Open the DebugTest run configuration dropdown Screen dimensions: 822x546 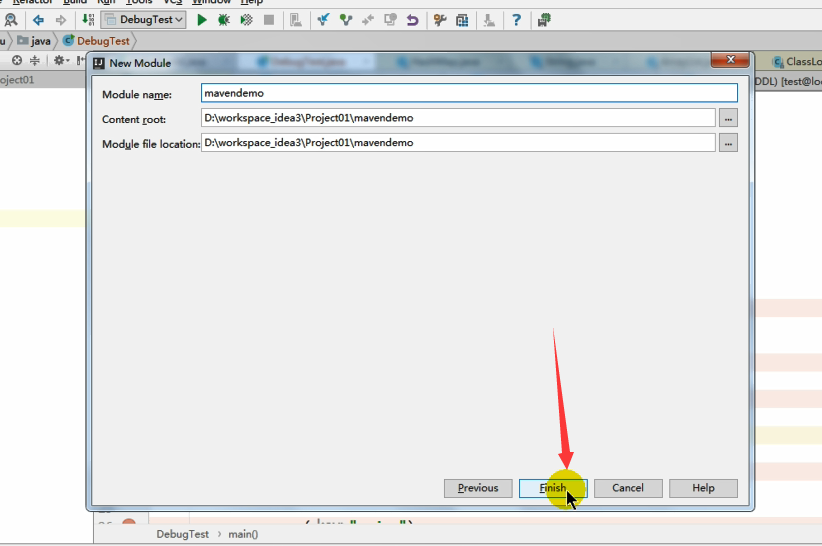coord(143,20)
